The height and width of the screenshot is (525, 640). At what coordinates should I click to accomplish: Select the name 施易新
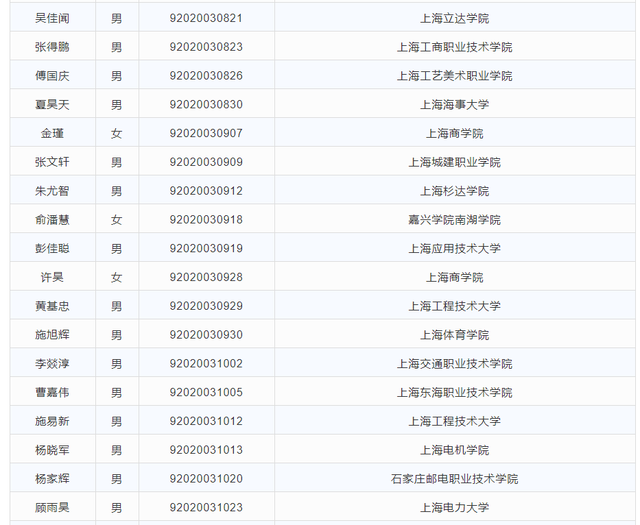[x=52, y=421]
